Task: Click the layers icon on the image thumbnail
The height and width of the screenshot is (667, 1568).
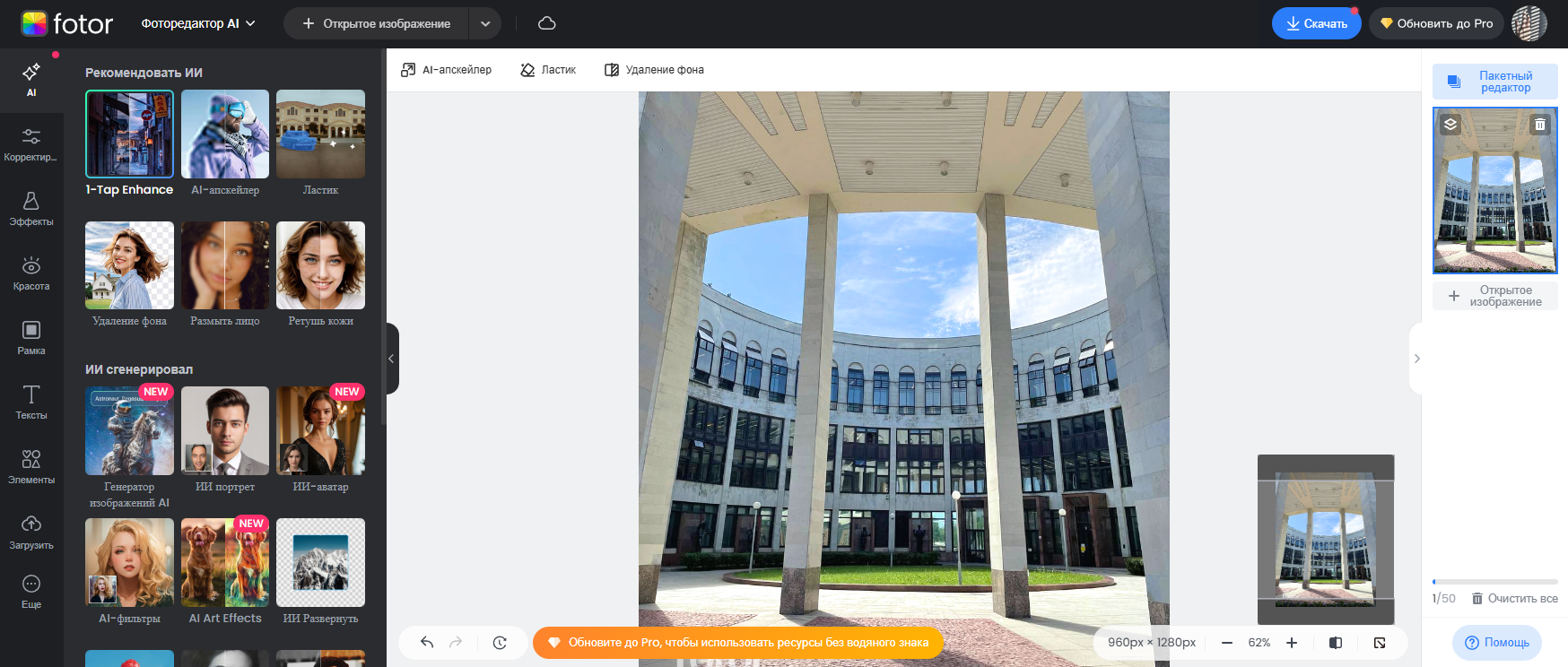Action: tap(1450, 125)
